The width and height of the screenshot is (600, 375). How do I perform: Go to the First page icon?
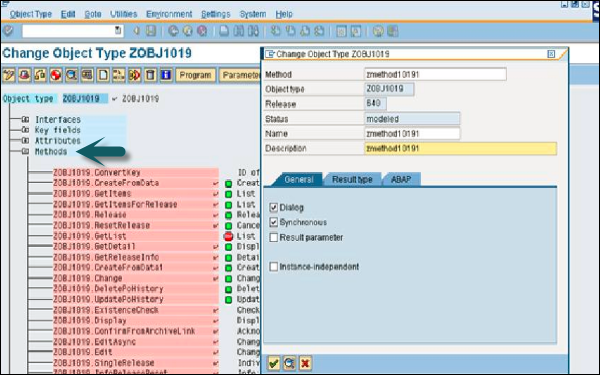click(275, 31)
